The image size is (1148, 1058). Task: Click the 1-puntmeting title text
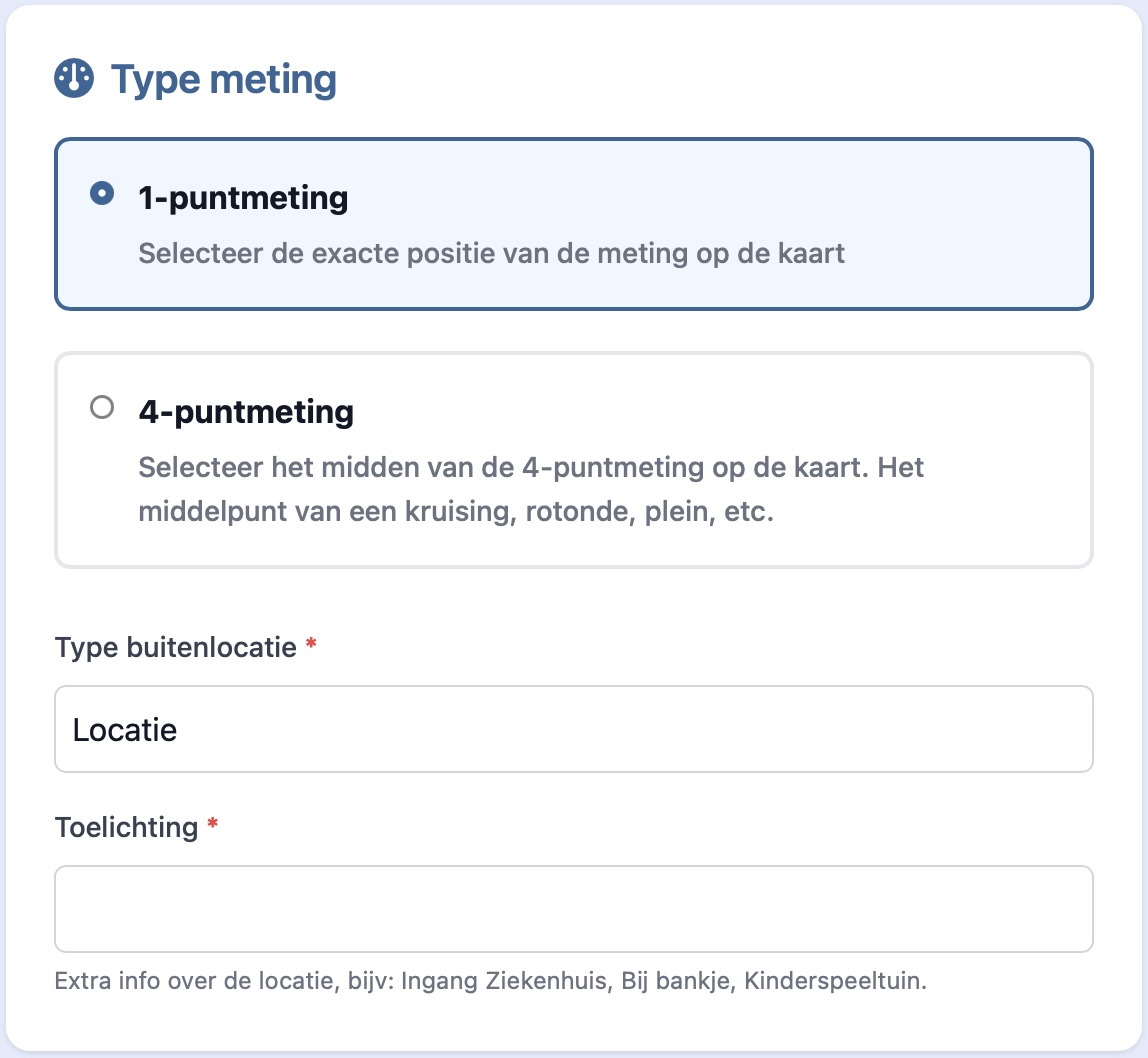coord(242,197)
